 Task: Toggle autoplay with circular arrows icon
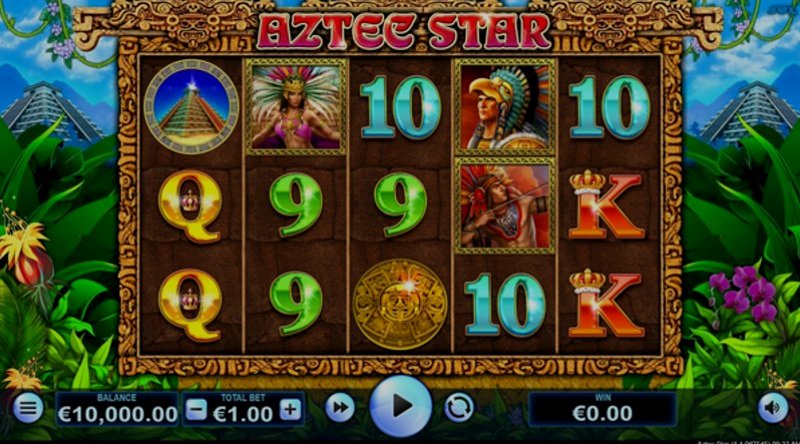(x=459, y=408)
